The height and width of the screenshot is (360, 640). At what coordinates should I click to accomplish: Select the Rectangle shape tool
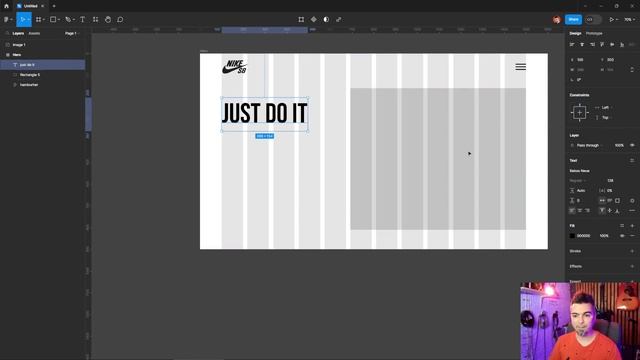point(53,19)
